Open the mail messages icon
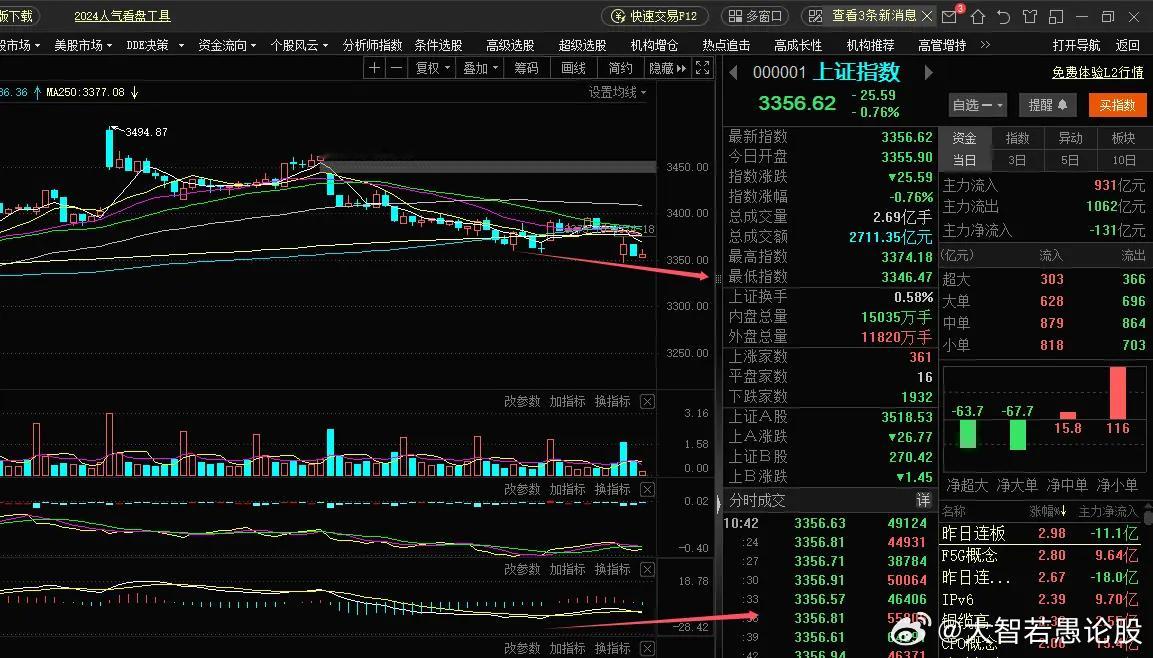This screenshot has height=658, width=1153. point(950,16)
